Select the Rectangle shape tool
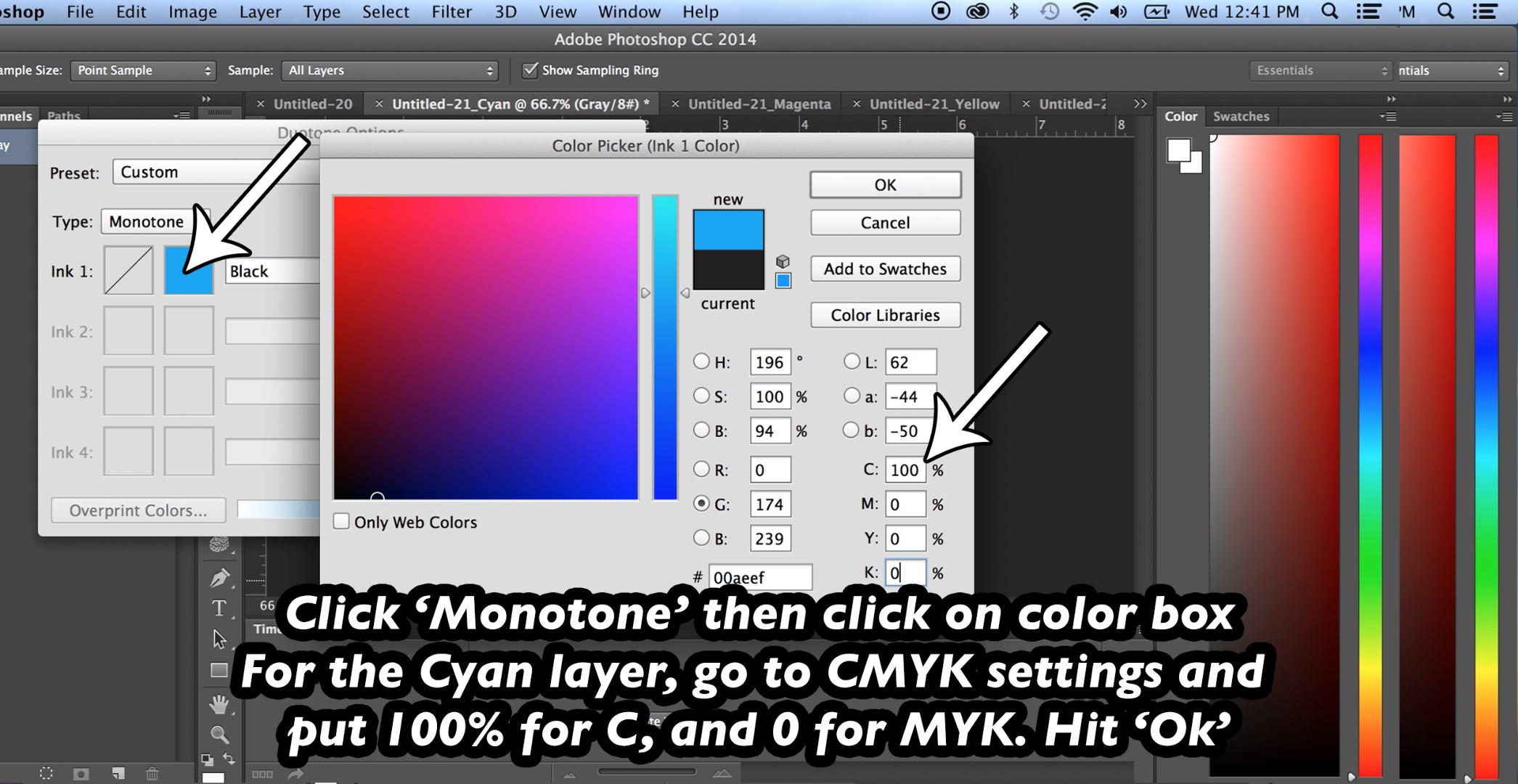Image resolution: width=1518 pixels, height=784 pixels. [x=219, y=670]
